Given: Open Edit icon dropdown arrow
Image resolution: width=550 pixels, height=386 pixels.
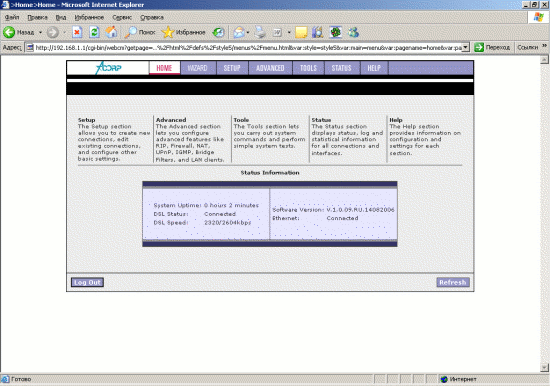Looking at the screenshot, I should click(x=289, y=33).
